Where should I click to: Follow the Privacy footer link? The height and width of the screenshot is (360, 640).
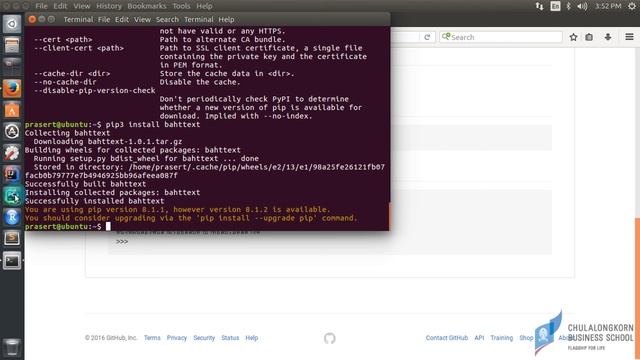click(x=176, y=338)
